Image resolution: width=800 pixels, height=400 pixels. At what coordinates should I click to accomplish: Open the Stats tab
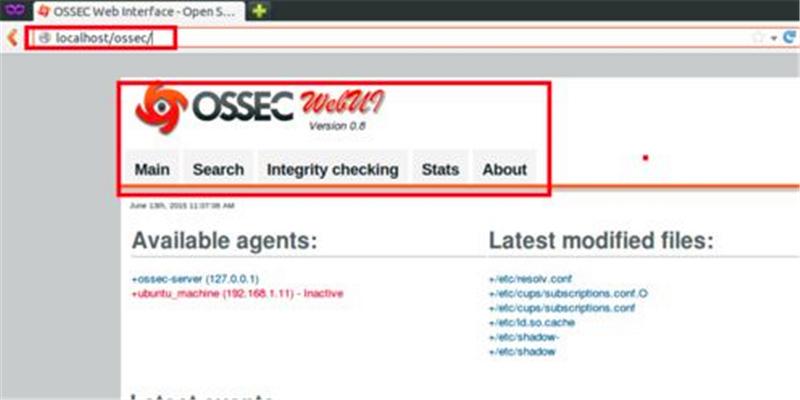pos(440,169)
